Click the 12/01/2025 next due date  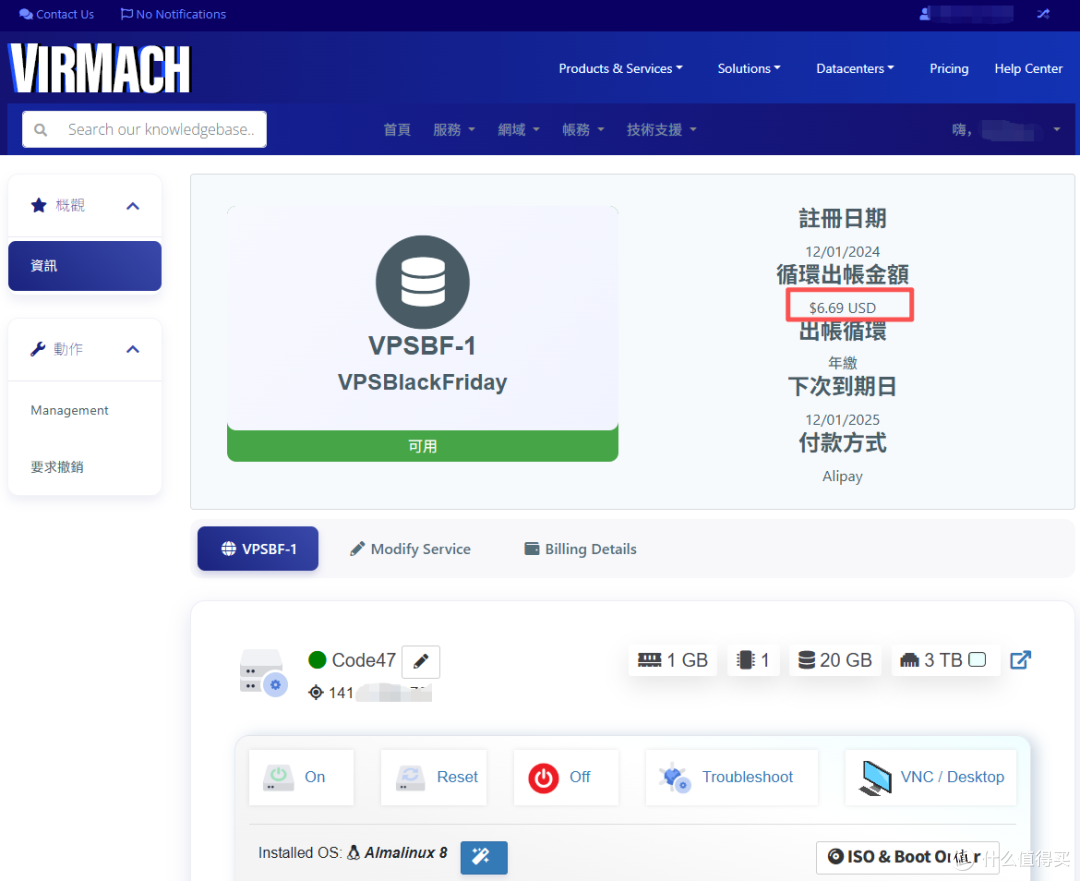coord(842,419)
